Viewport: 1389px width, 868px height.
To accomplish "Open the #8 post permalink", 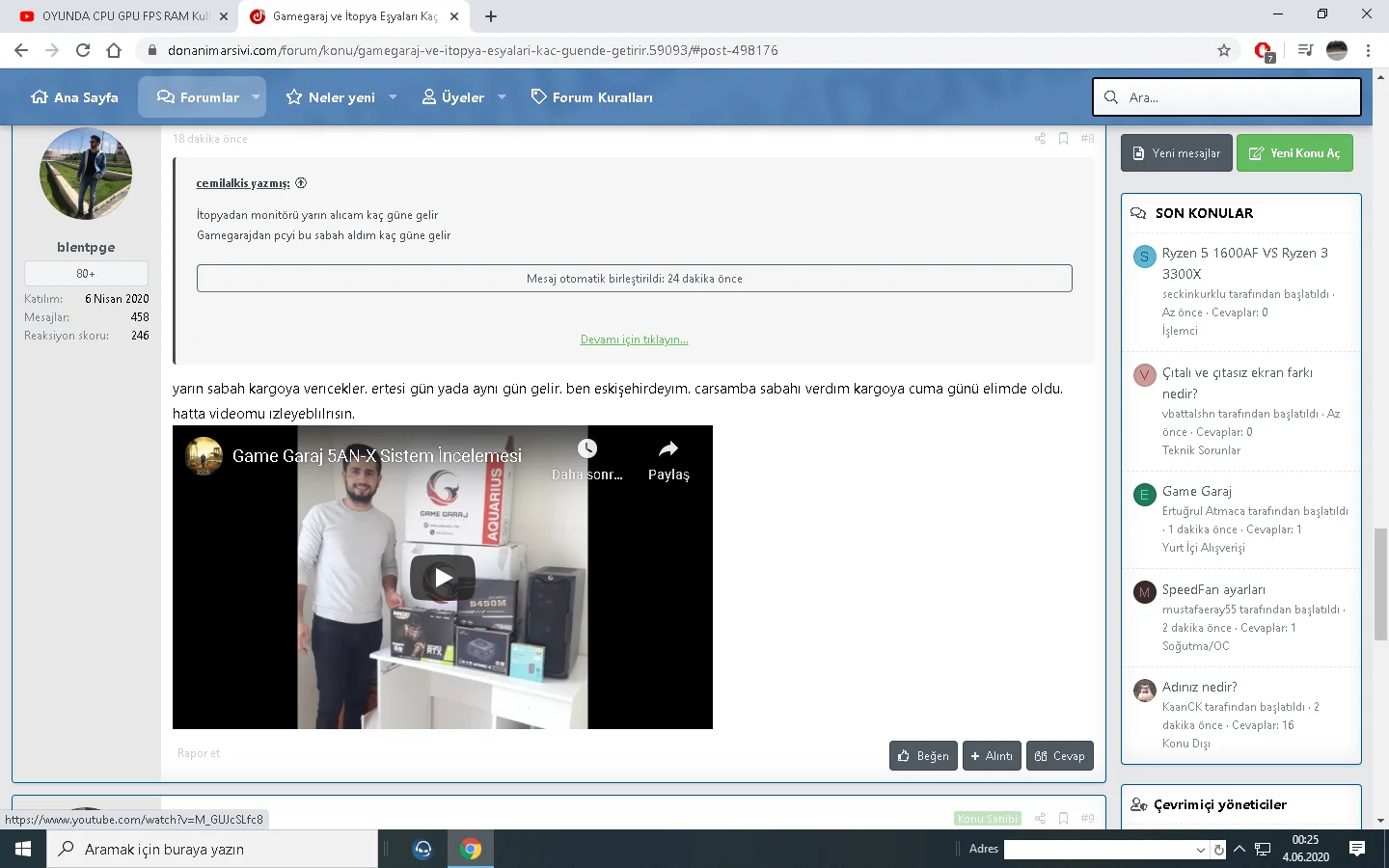I will [1087, 139].
